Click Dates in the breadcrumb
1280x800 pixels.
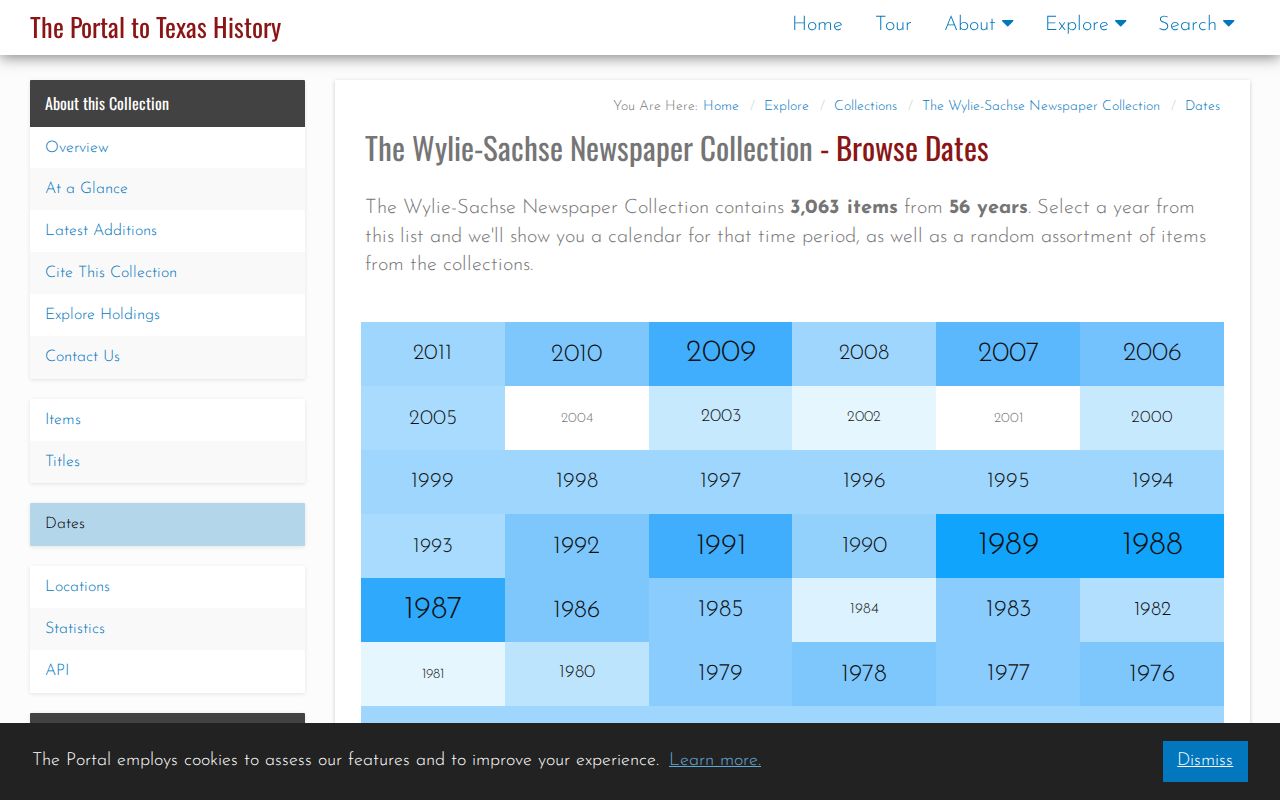click(x=1202, y=106)
